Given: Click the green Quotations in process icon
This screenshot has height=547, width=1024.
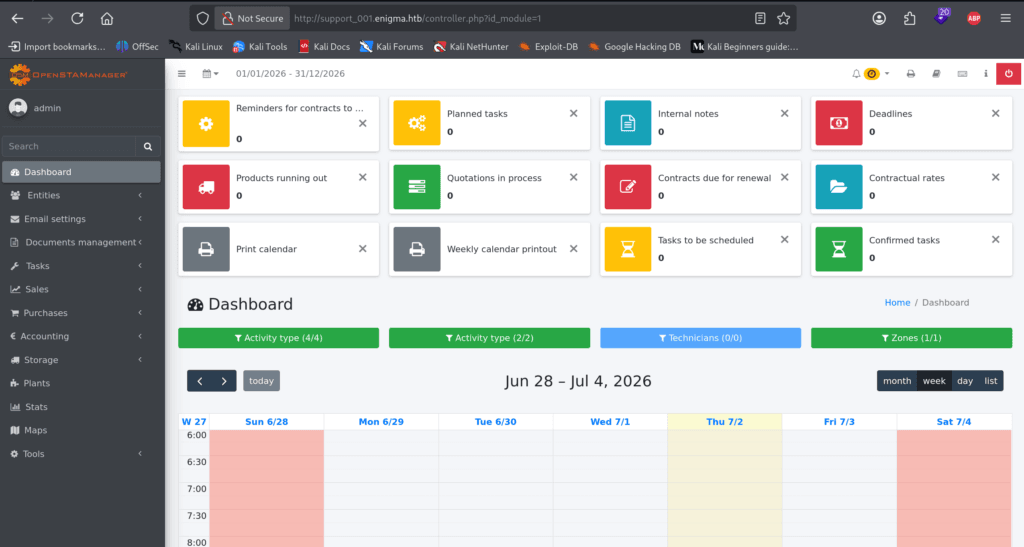Looking at the screenshot, I should [x=417, y=187].
